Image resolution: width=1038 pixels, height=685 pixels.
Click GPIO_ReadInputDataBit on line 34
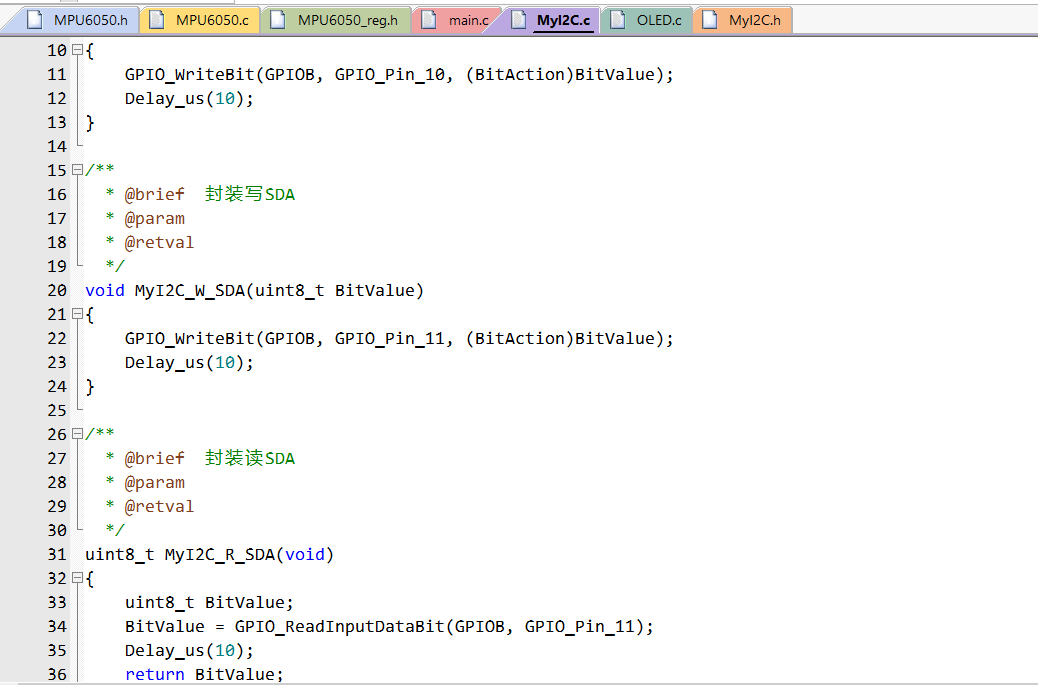pyautogui.click(x=340, y=627)
